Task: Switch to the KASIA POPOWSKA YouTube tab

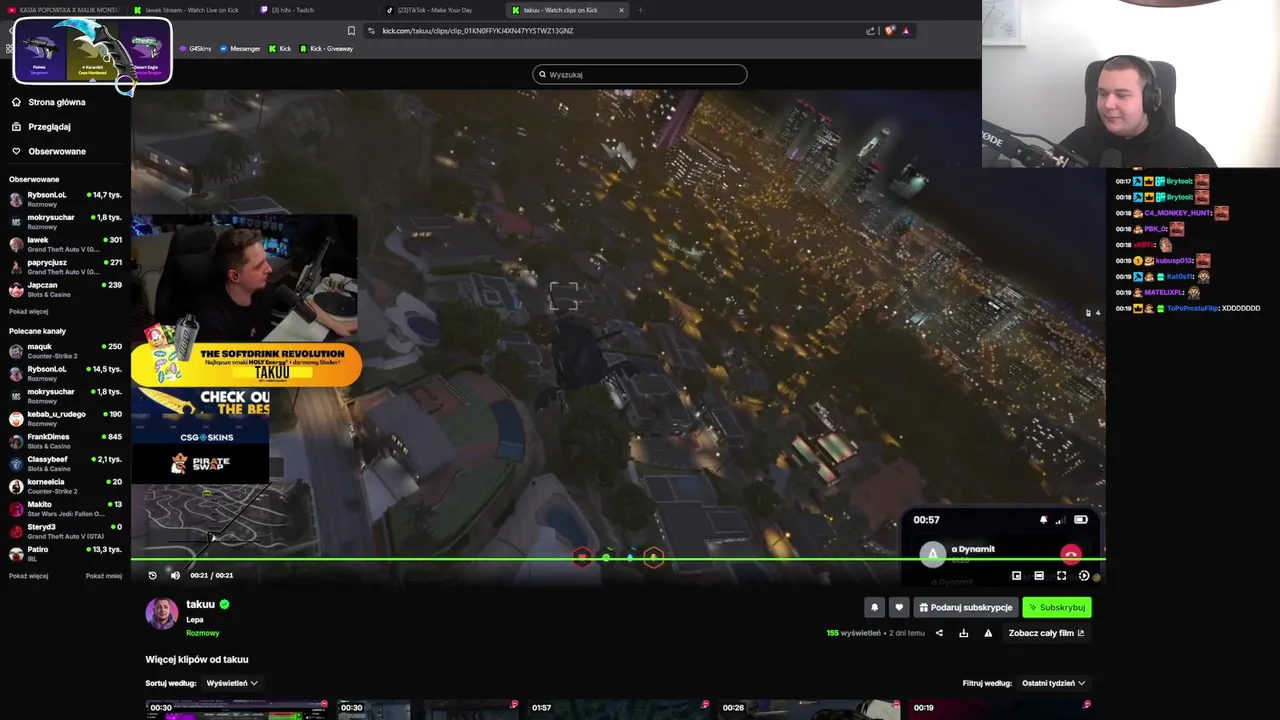Action: [x=62, y=10]
